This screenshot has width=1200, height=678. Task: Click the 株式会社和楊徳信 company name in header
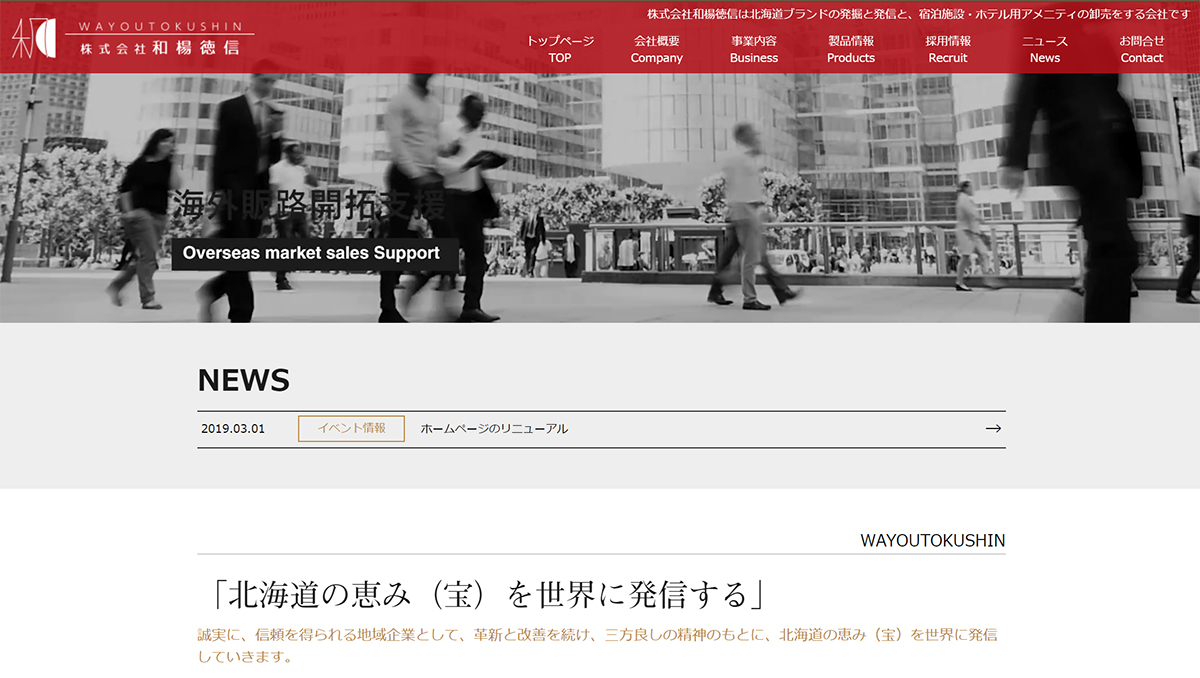tap(160, 48)
